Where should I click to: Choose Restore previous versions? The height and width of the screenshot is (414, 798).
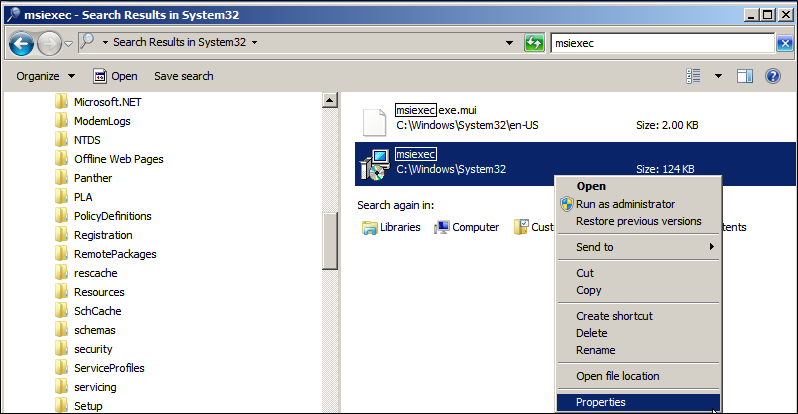[x=638, y=222]
